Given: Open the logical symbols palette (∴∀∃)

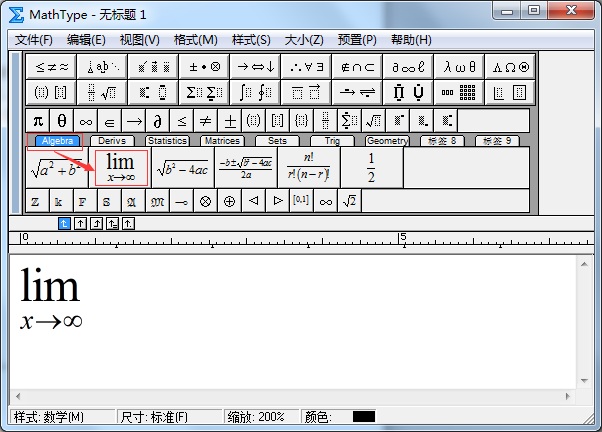Looking at the screenshot, I should (x=307, y=67).
